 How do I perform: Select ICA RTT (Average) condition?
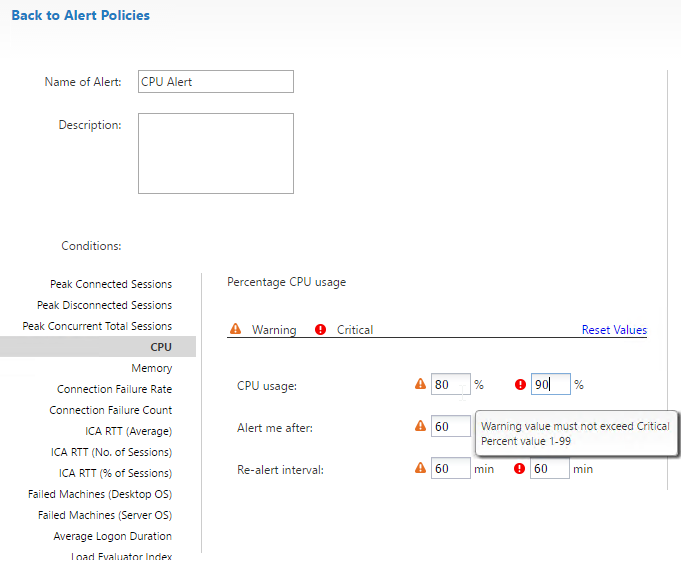tap(129, 431)
